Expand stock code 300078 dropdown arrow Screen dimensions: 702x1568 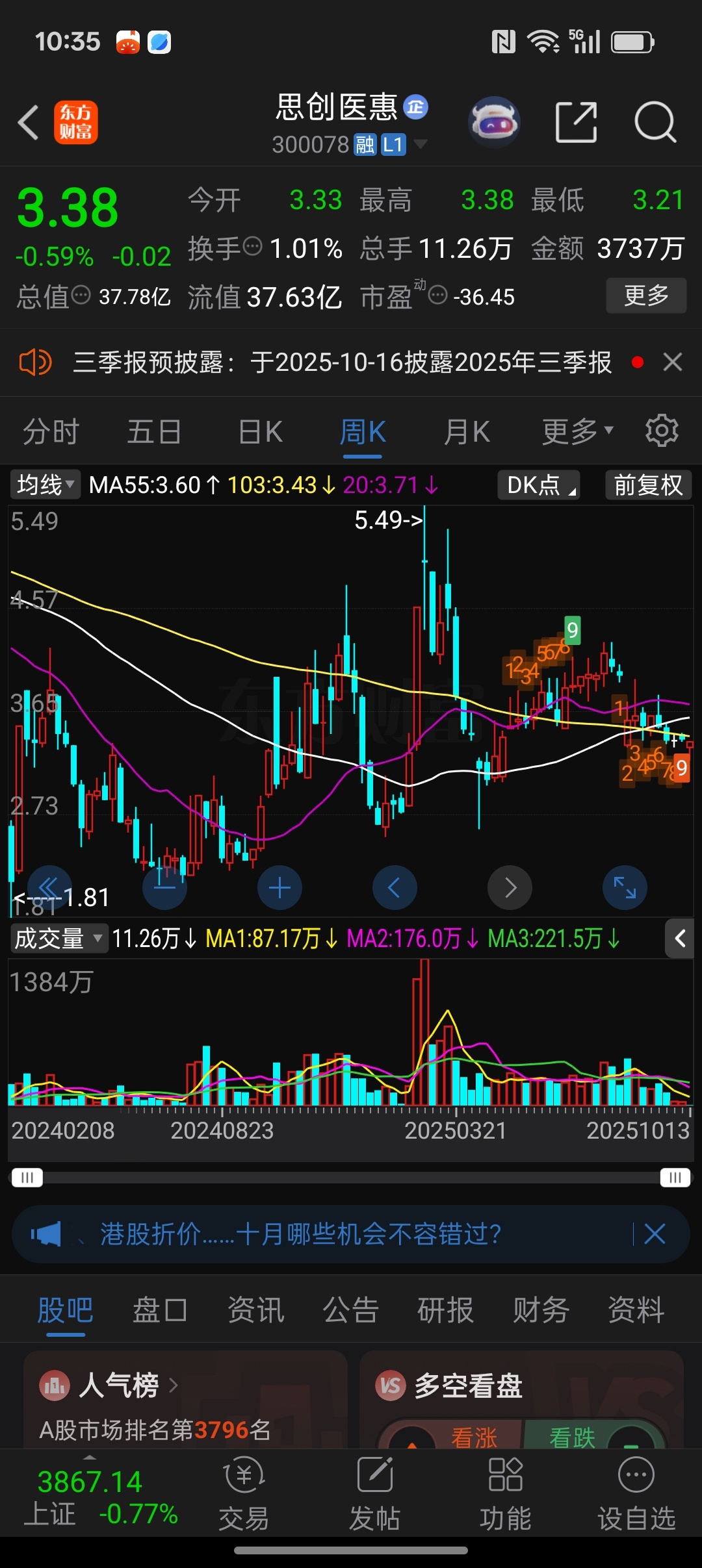point(421,144)
